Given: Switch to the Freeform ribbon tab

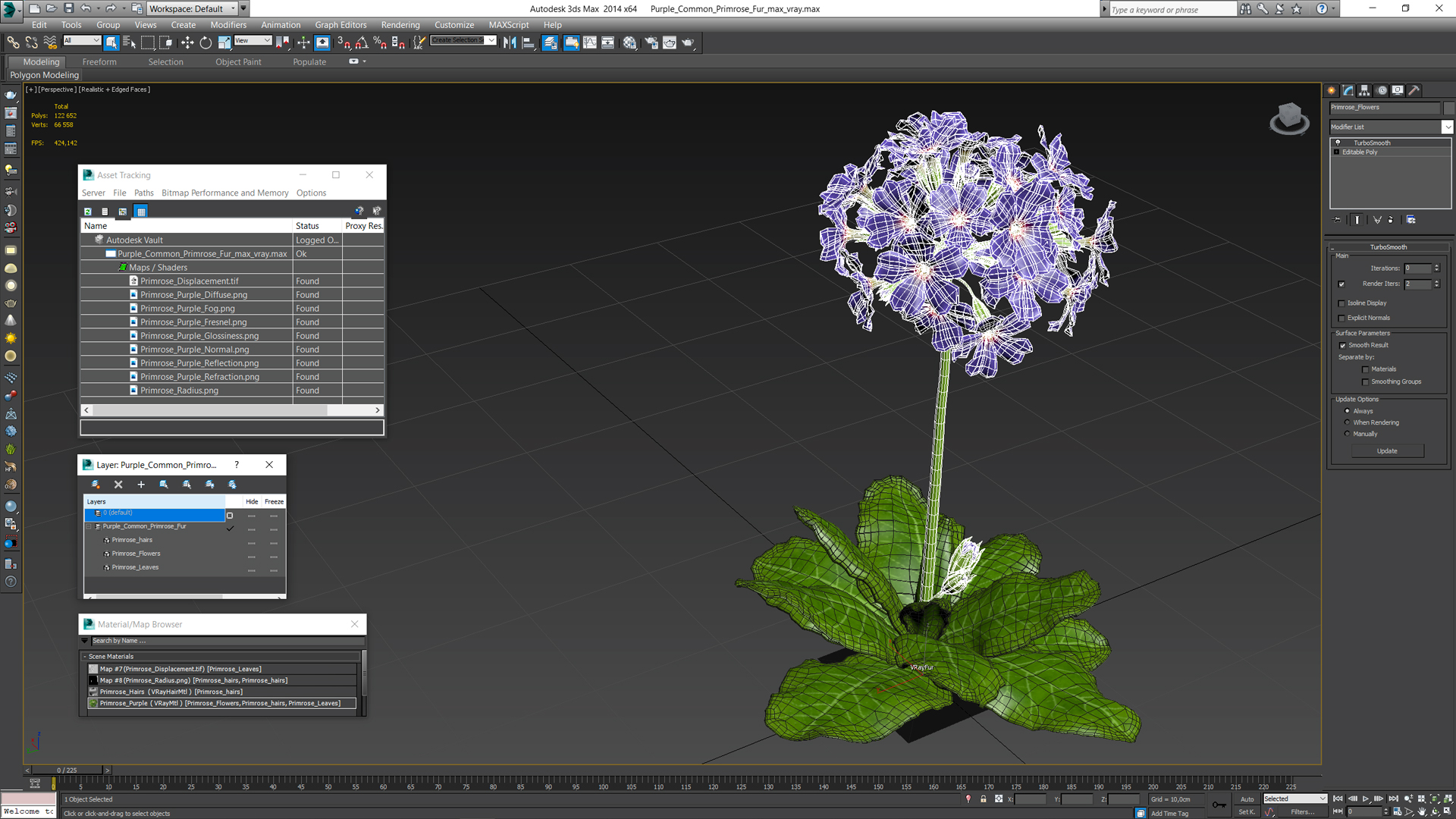Looking at the screenshot, I should pos(99,62).
